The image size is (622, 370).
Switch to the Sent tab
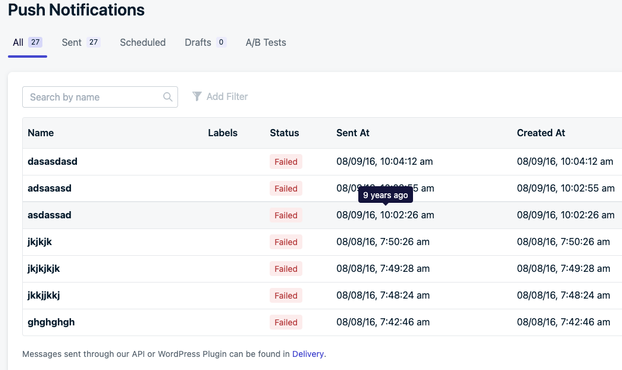tap(81, 42)
